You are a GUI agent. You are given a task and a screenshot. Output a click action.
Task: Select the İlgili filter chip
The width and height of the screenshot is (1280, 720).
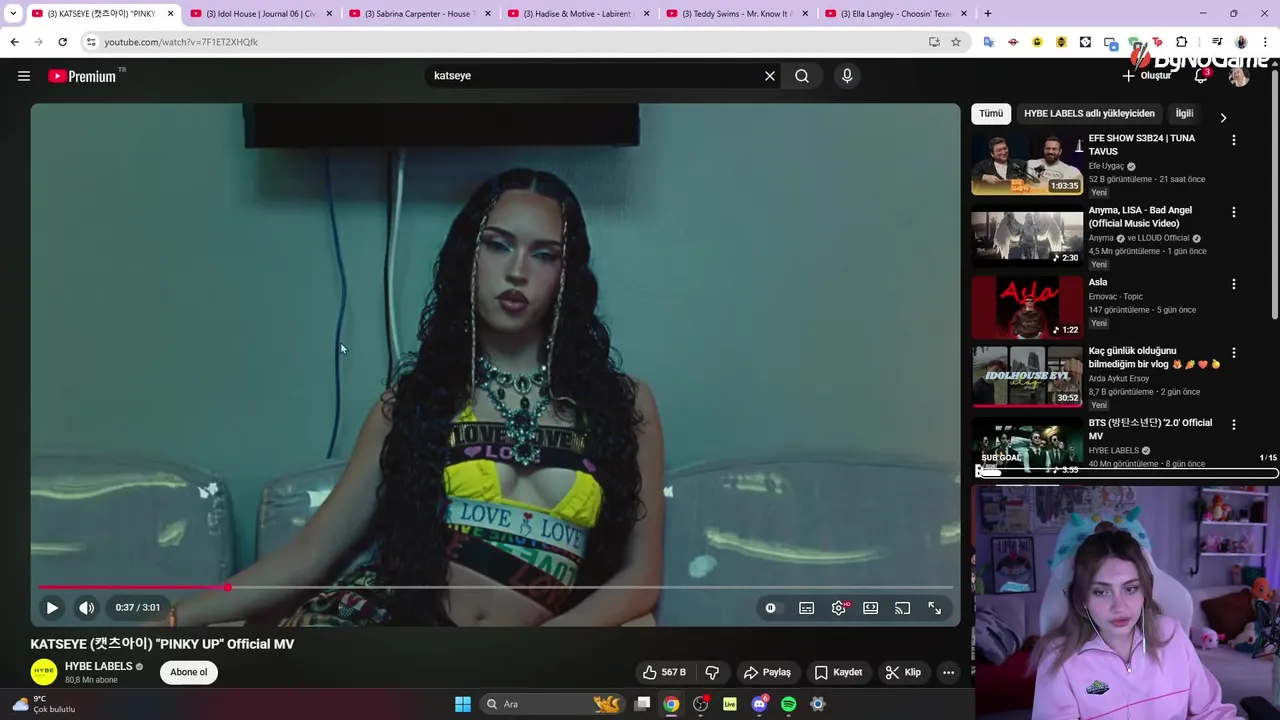click(1185, 114)
